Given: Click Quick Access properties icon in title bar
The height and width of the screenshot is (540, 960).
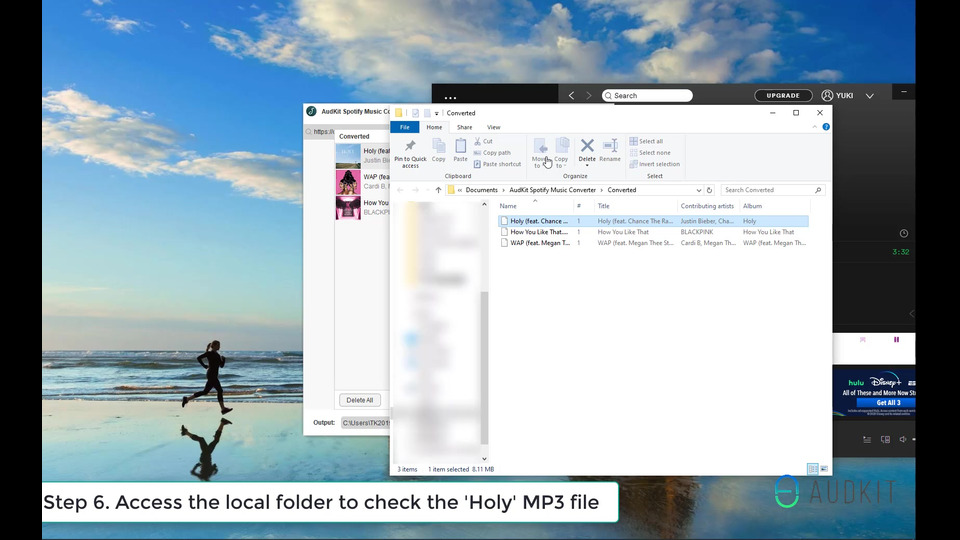Looking at the screenshot, I should (x=415, y=113).
